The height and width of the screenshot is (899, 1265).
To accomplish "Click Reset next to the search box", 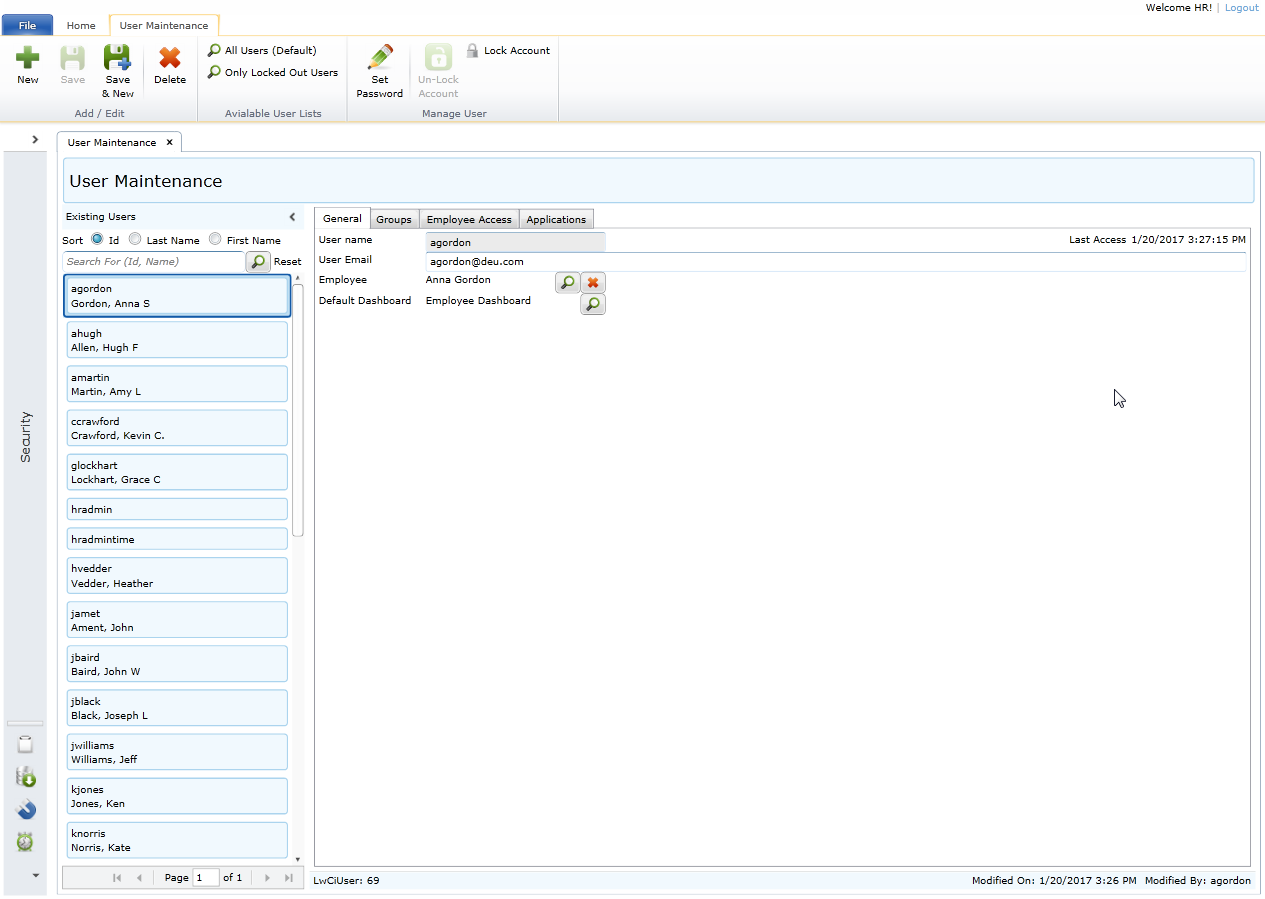I will [288, 261].
